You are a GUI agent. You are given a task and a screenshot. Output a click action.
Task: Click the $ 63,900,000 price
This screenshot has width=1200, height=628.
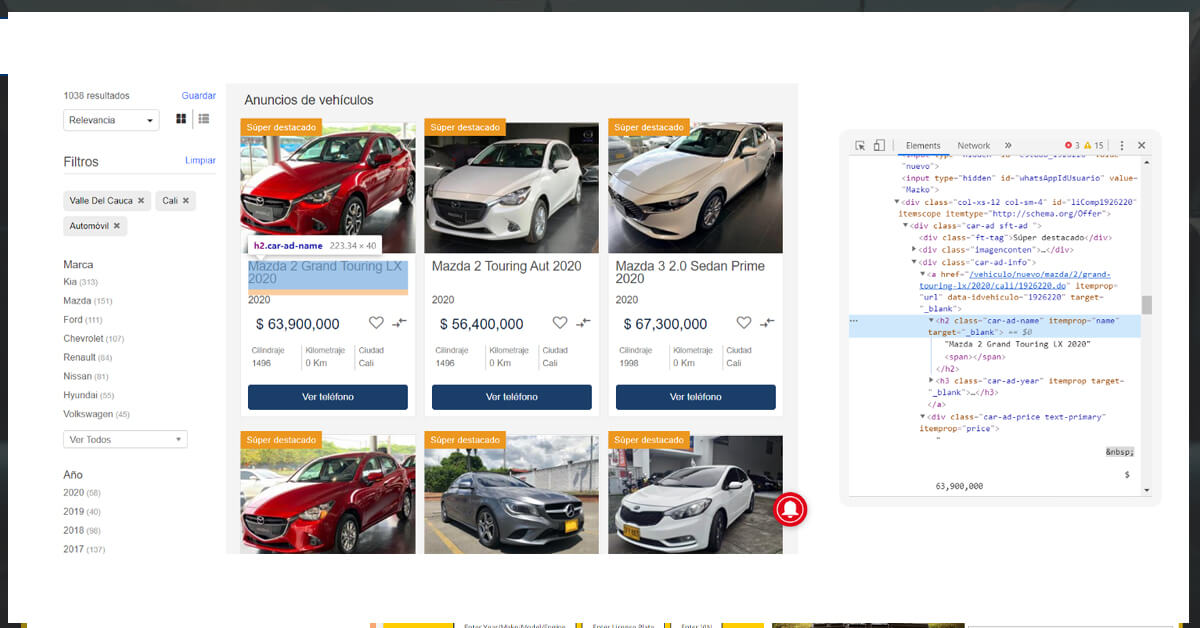click(297, 324)
